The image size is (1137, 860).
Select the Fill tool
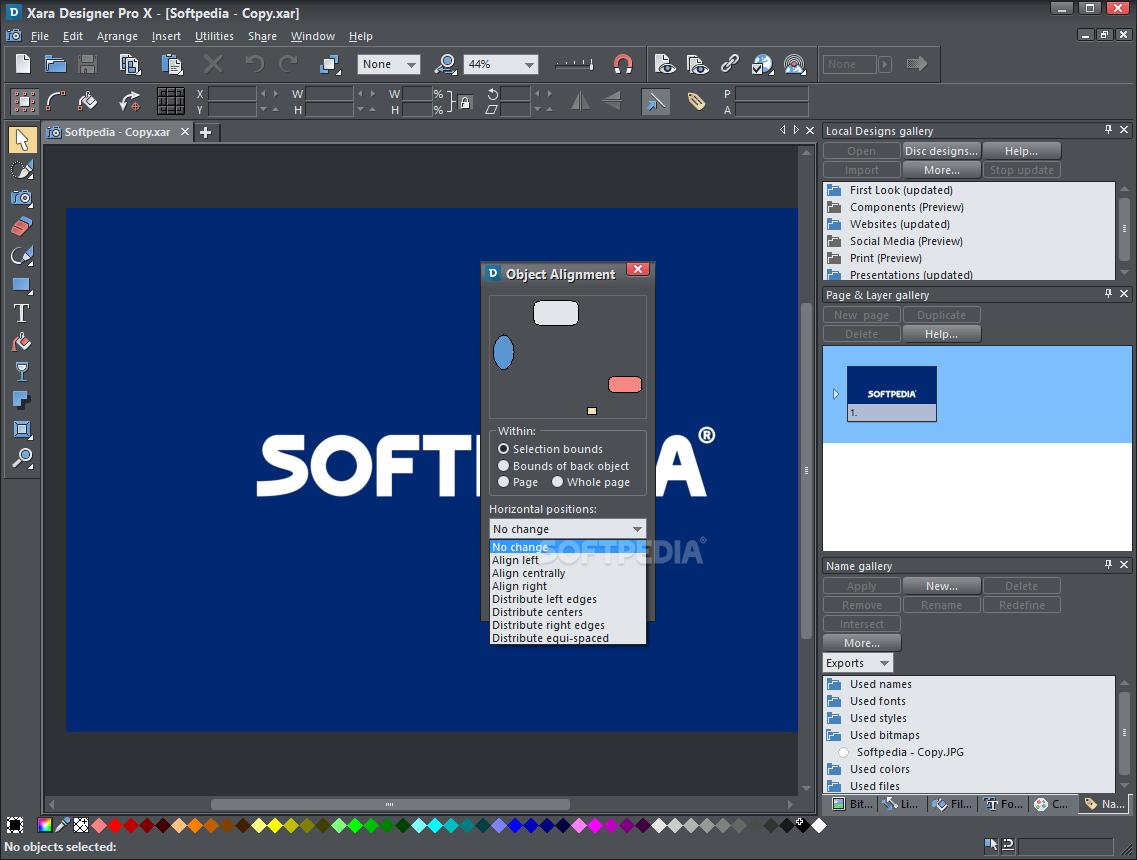(x=22, y=342)
